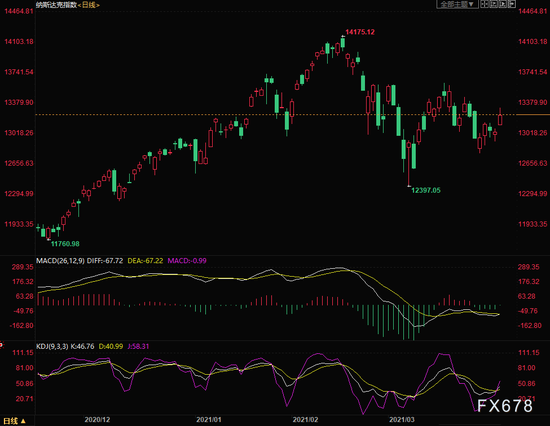Viewport: 550px width, 426px height.
Task: Click the 纳斯达克指数 chart title
Action: (56, 5)
